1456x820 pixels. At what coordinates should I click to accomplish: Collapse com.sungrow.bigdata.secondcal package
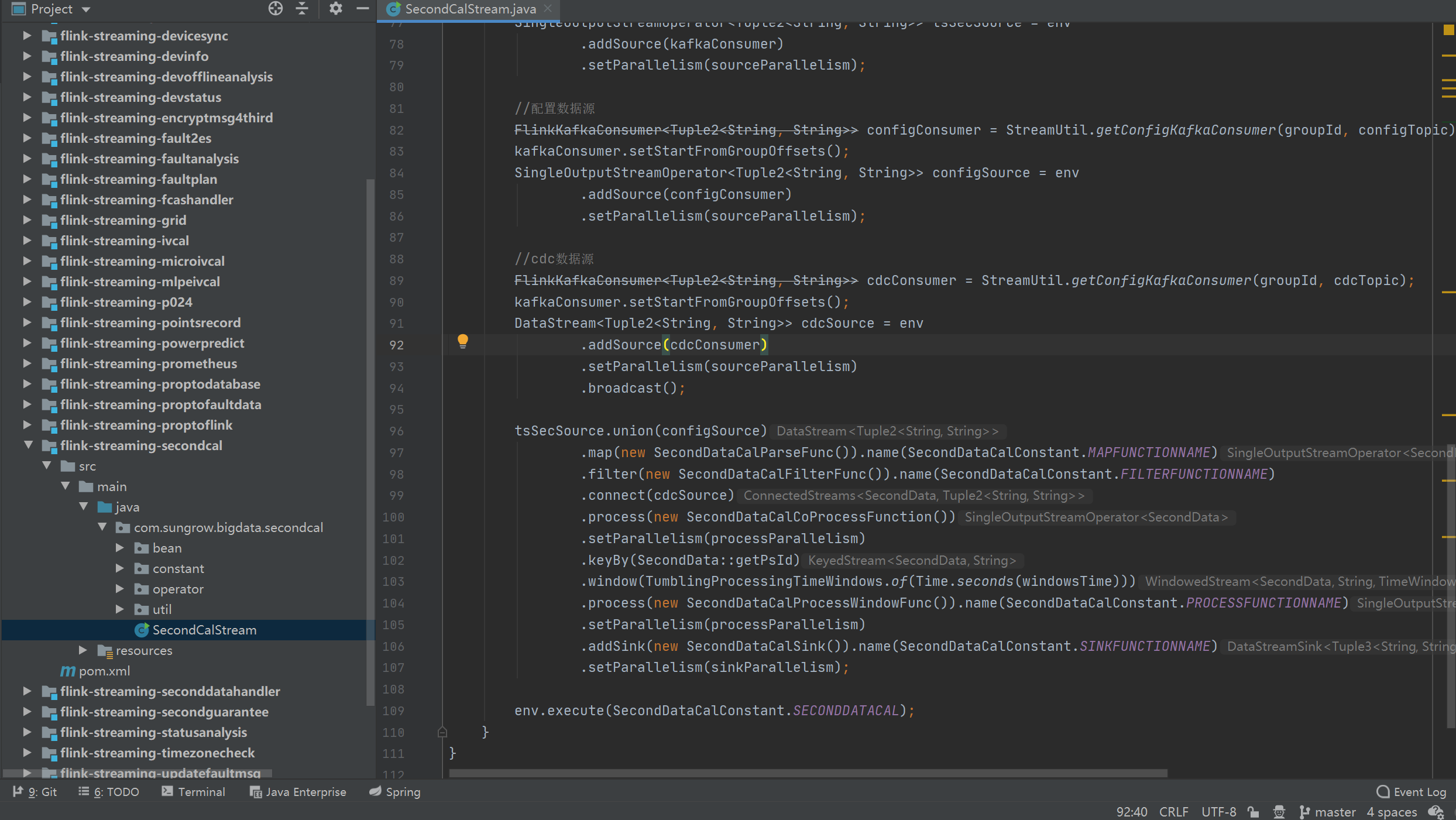[102, 527]
